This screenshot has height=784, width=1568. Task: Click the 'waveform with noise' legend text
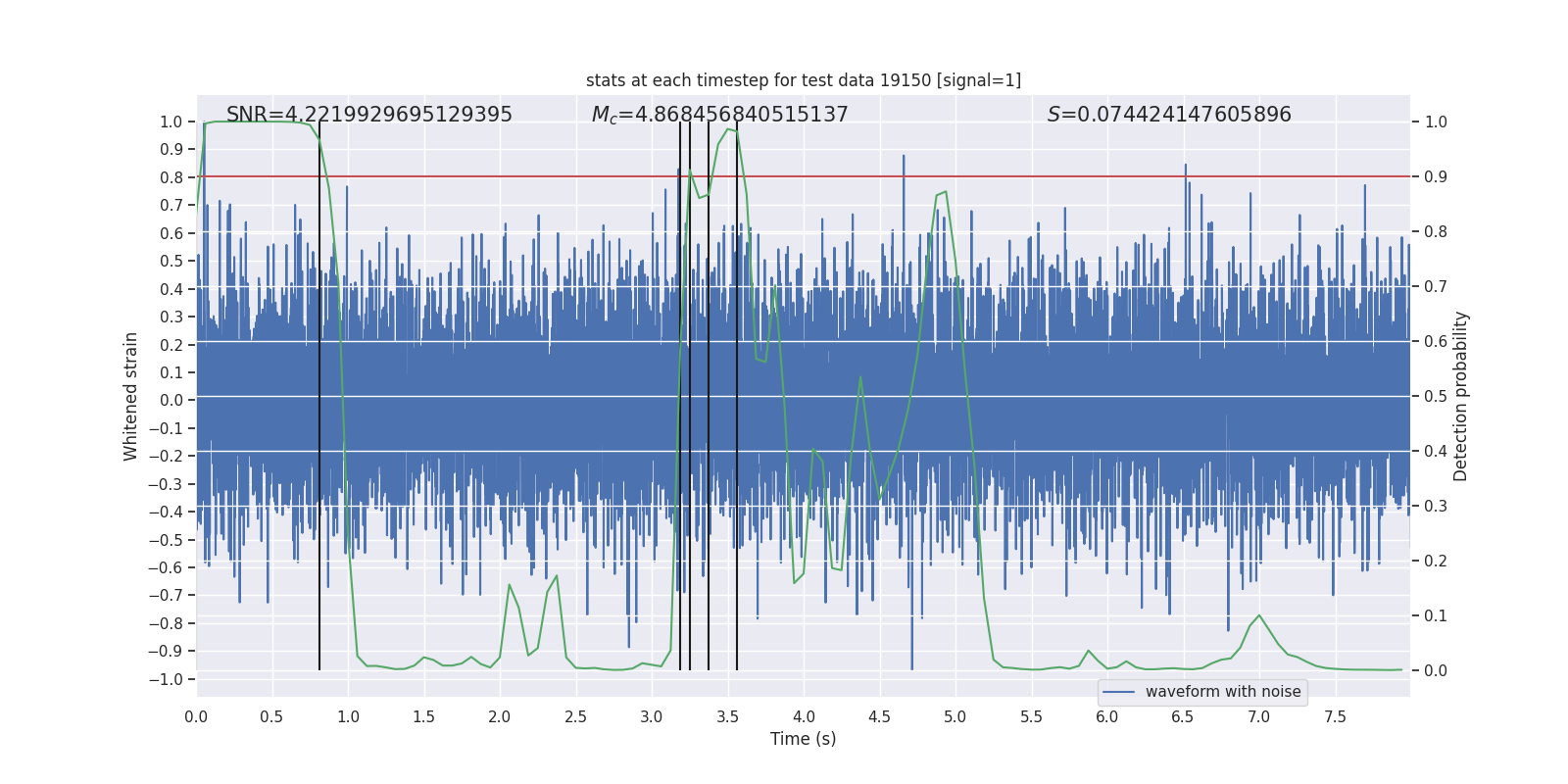pos(1223,692)
